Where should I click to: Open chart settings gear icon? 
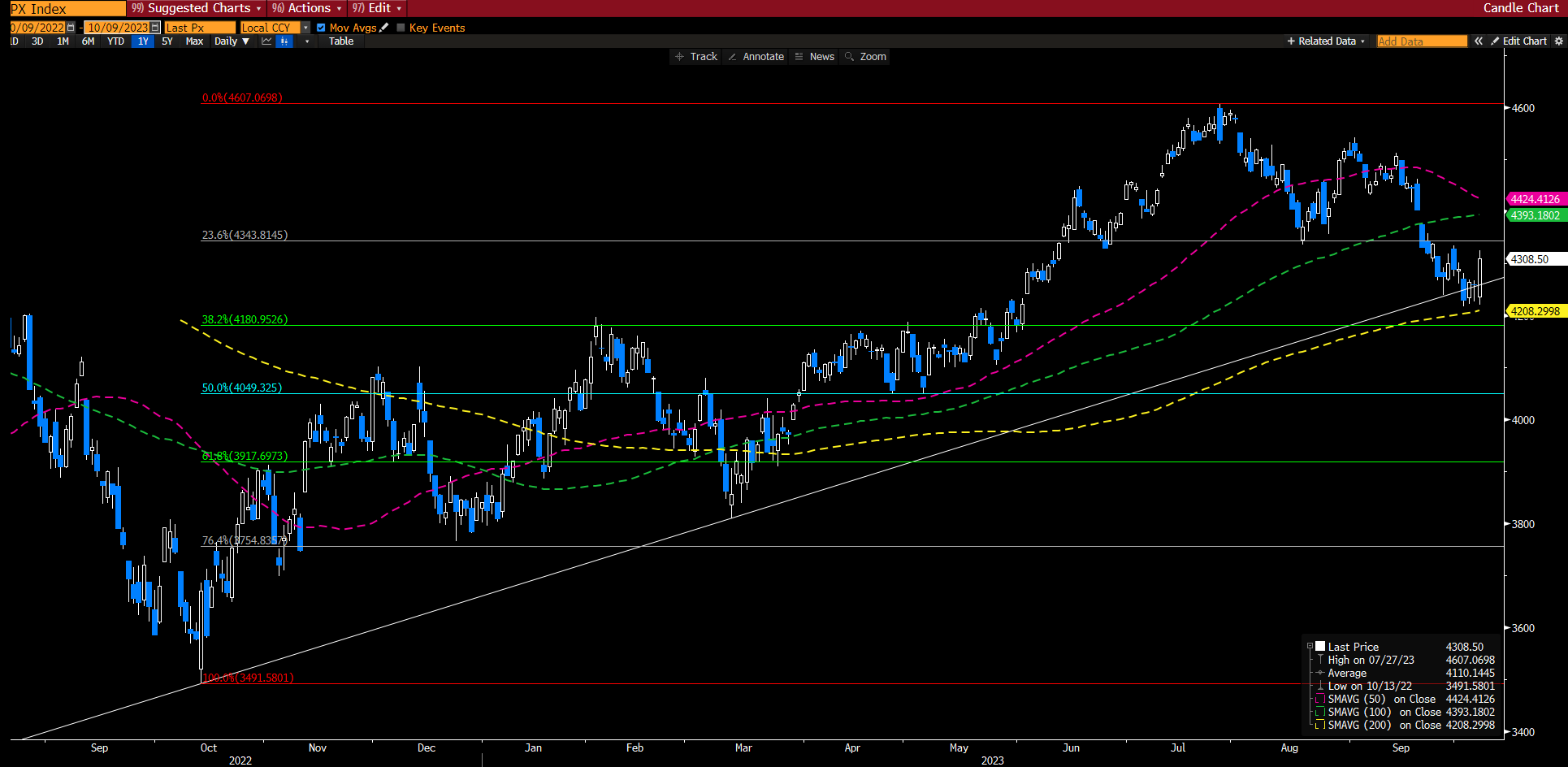[x=1558, y=41]
